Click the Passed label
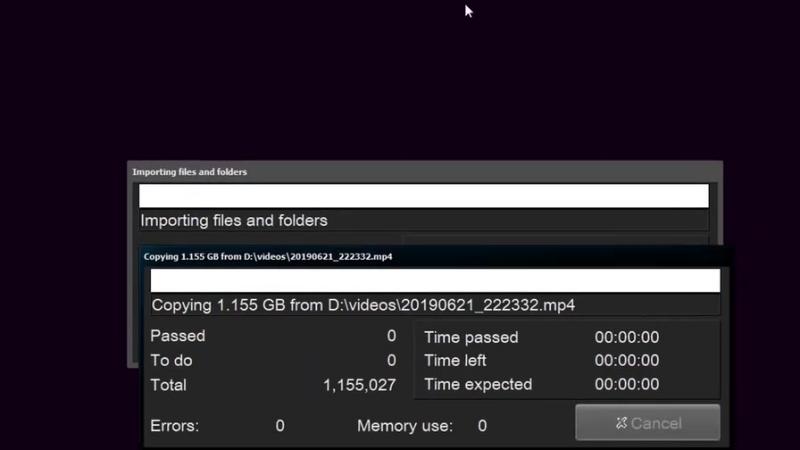This screenshot has height=450, width=800. 178,336
